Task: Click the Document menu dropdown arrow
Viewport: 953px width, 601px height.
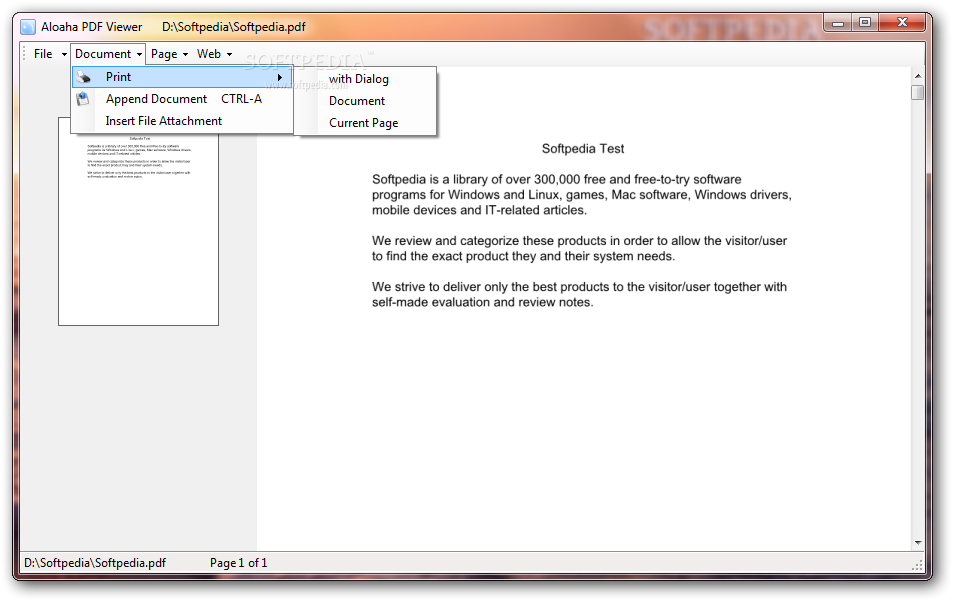Action: tap(139, 55)
